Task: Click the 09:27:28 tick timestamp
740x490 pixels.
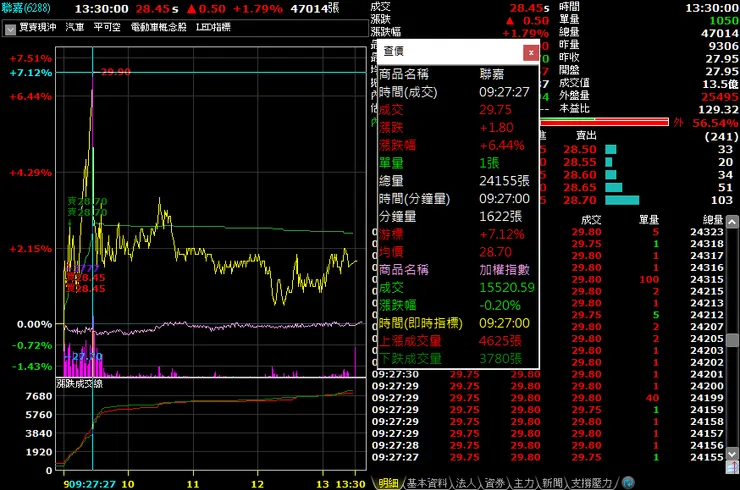Action: coord(395,446)
